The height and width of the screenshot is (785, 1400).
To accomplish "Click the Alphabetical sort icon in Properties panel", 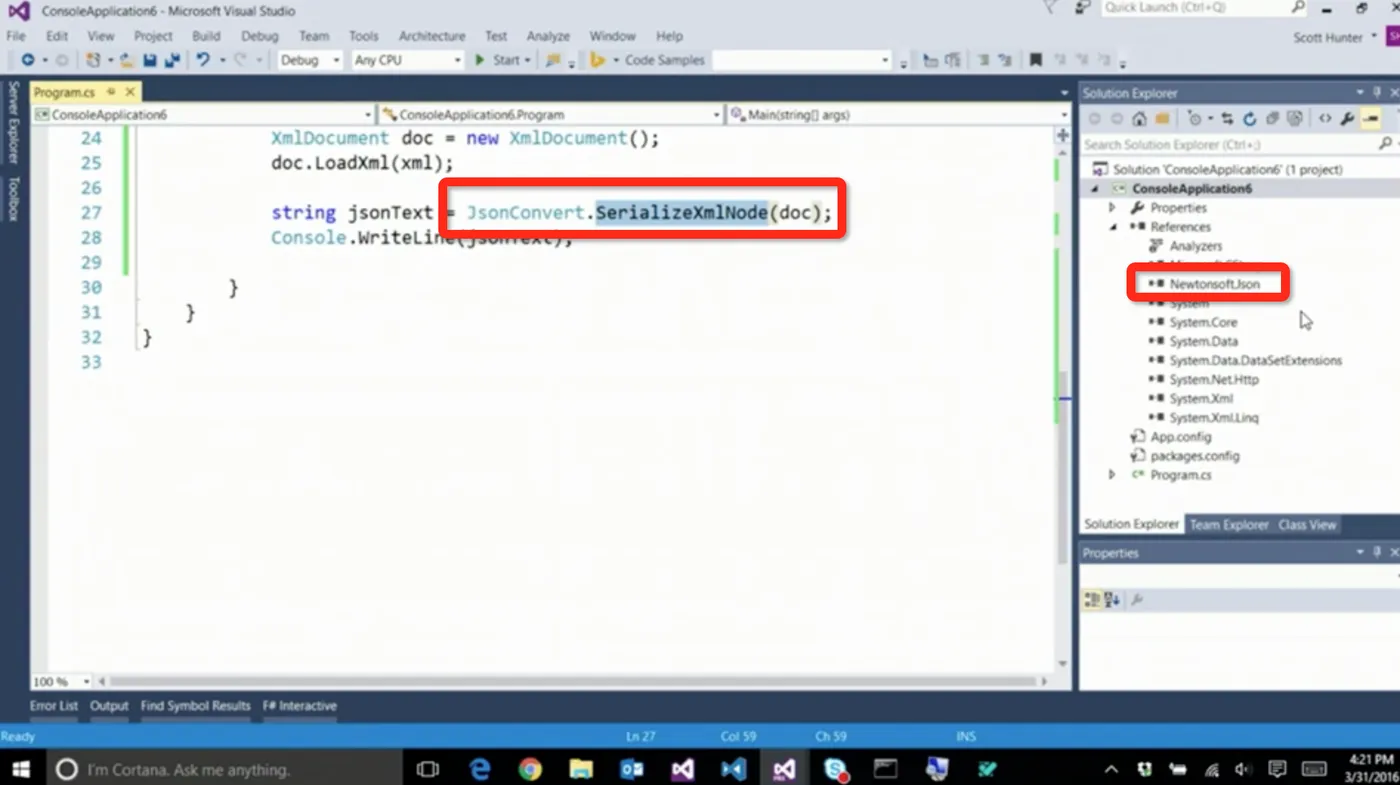I will (1112, 600).
